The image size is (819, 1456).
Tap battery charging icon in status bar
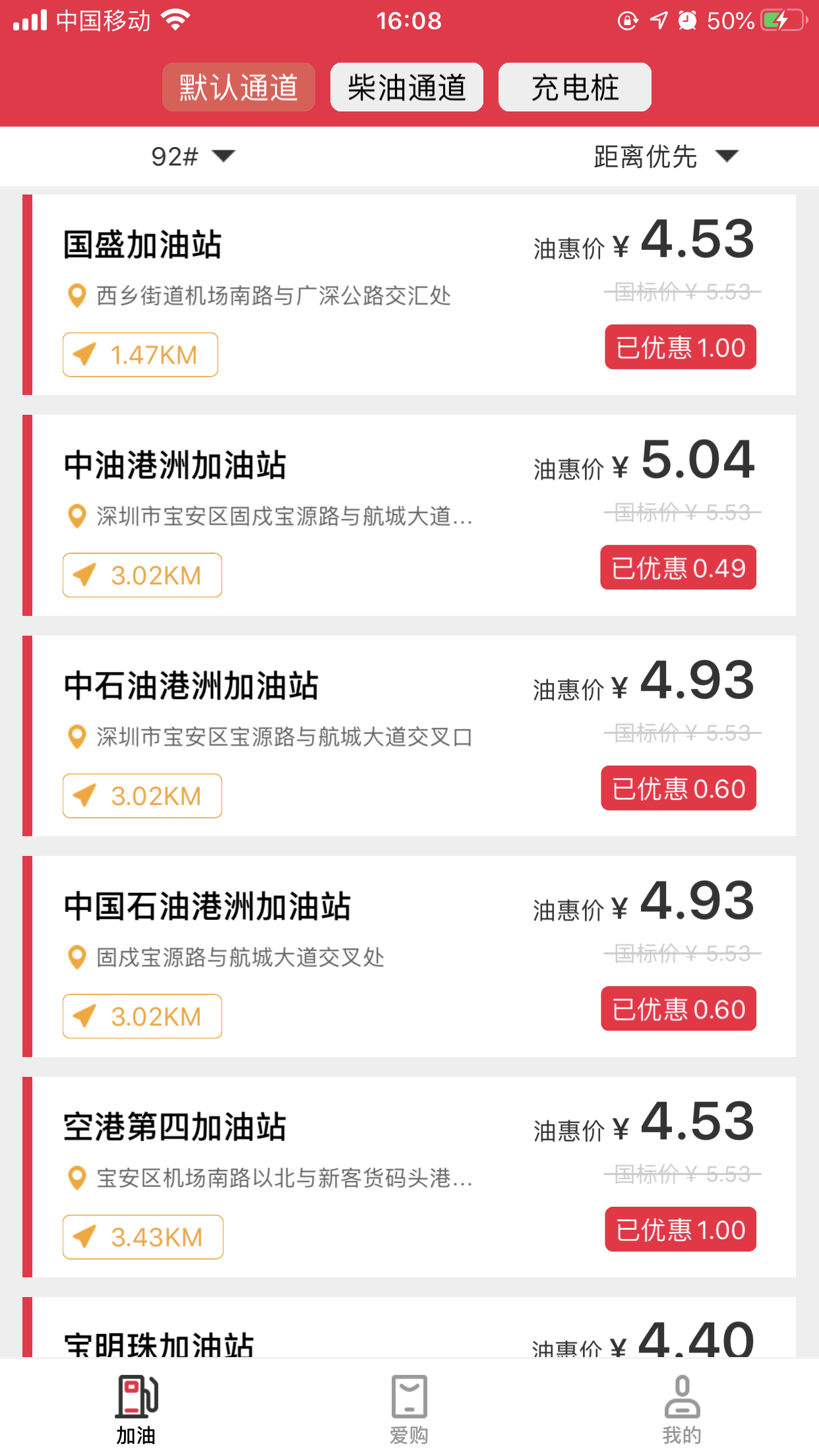pos(783,20)
